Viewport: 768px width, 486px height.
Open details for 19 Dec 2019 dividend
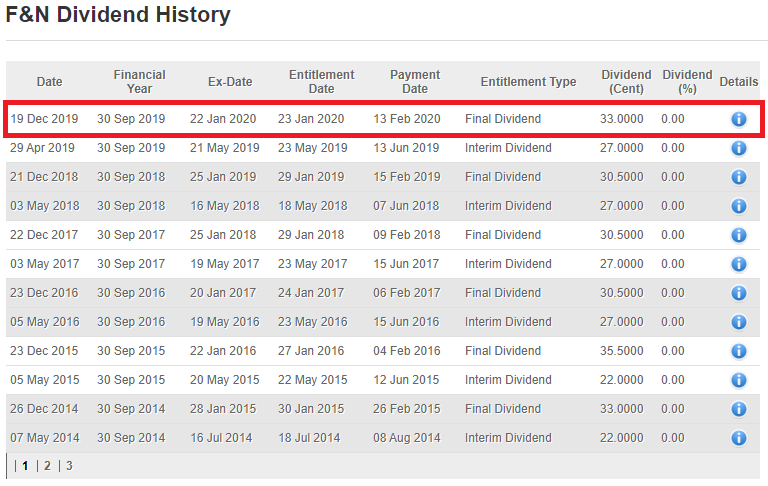[x=738, y=119]
